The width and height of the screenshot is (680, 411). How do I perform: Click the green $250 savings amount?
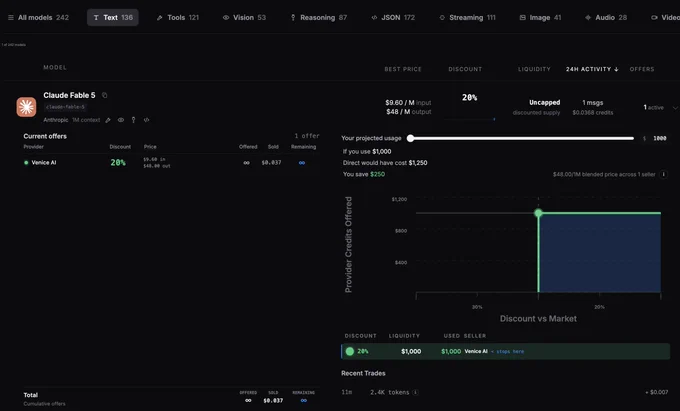377,174
